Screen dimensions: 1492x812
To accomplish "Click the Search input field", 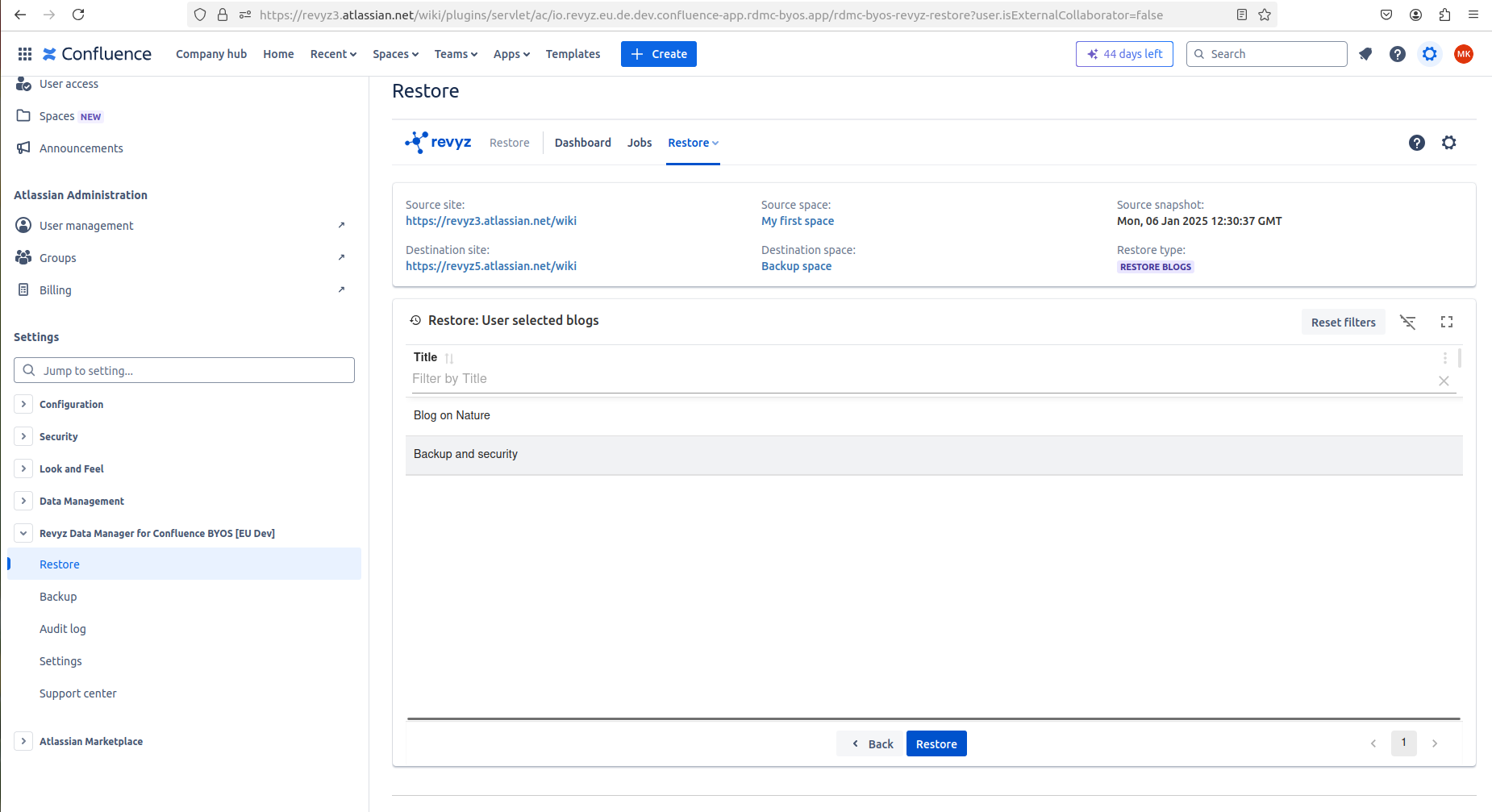I will (1267, 54).
